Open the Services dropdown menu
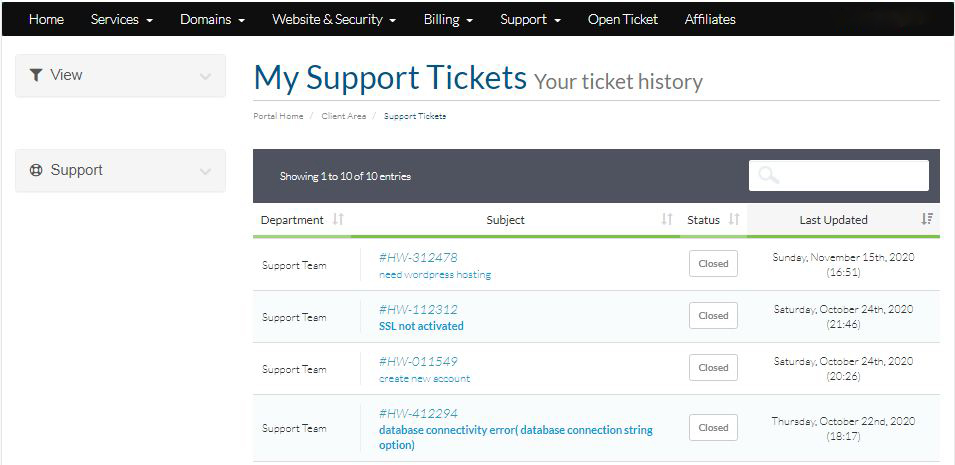Image resolution: width=955 pixels, height=465 pixels. (x=121, y=19)
